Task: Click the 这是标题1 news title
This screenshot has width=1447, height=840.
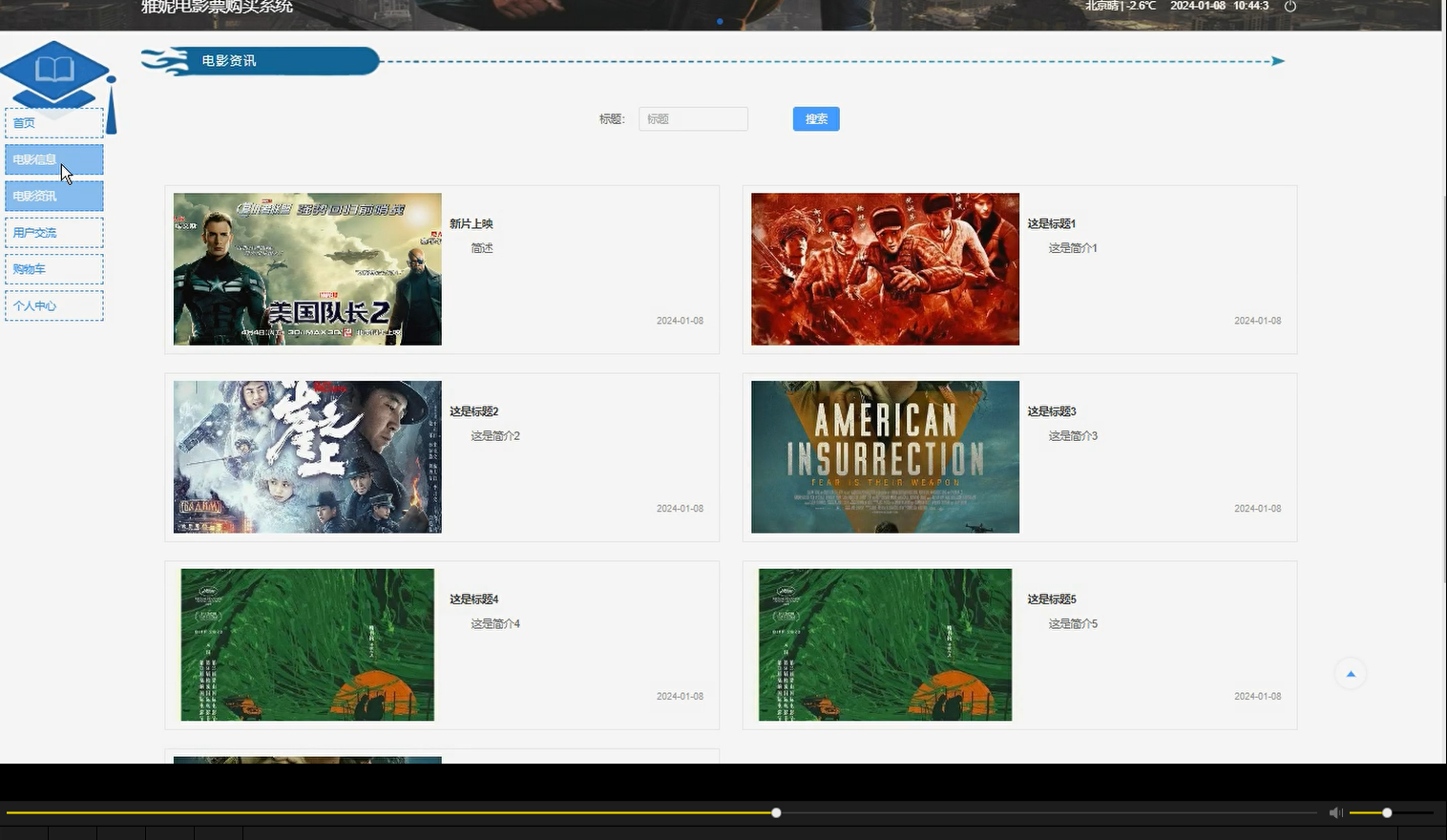Action: coord(1052,223)
